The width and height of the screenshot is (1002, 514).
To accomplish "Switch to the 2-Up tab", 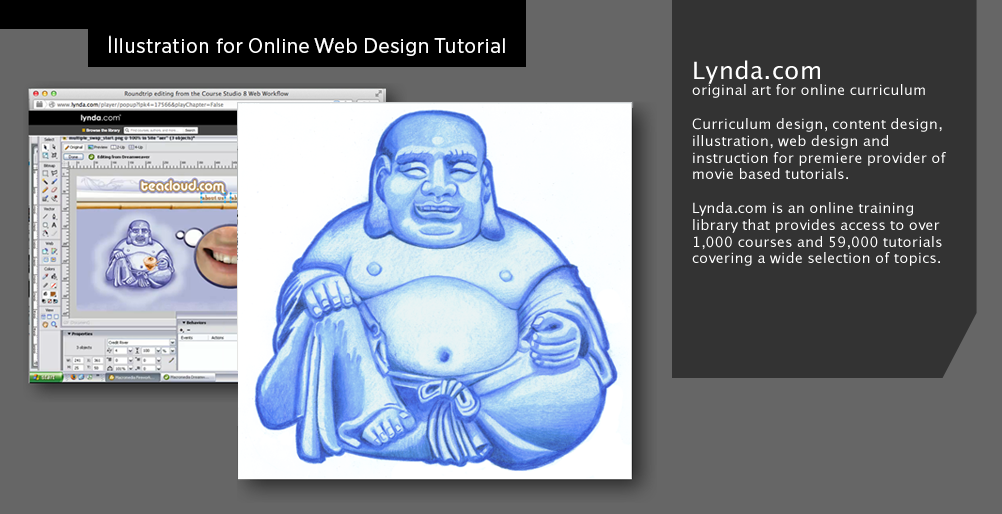I will click(118, 147).
